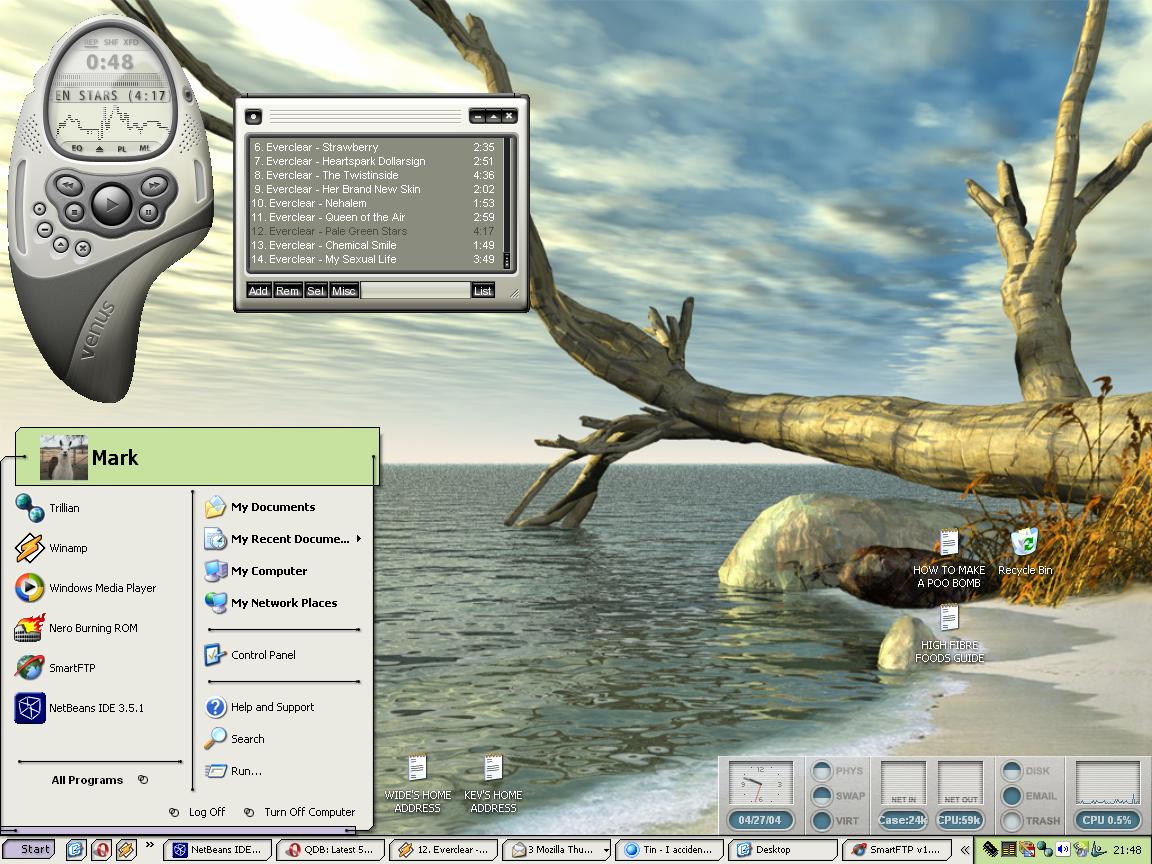Toggle shuffle (SHF) on the Winamp display
This screenshot has width=1152, height=864.
111,42
